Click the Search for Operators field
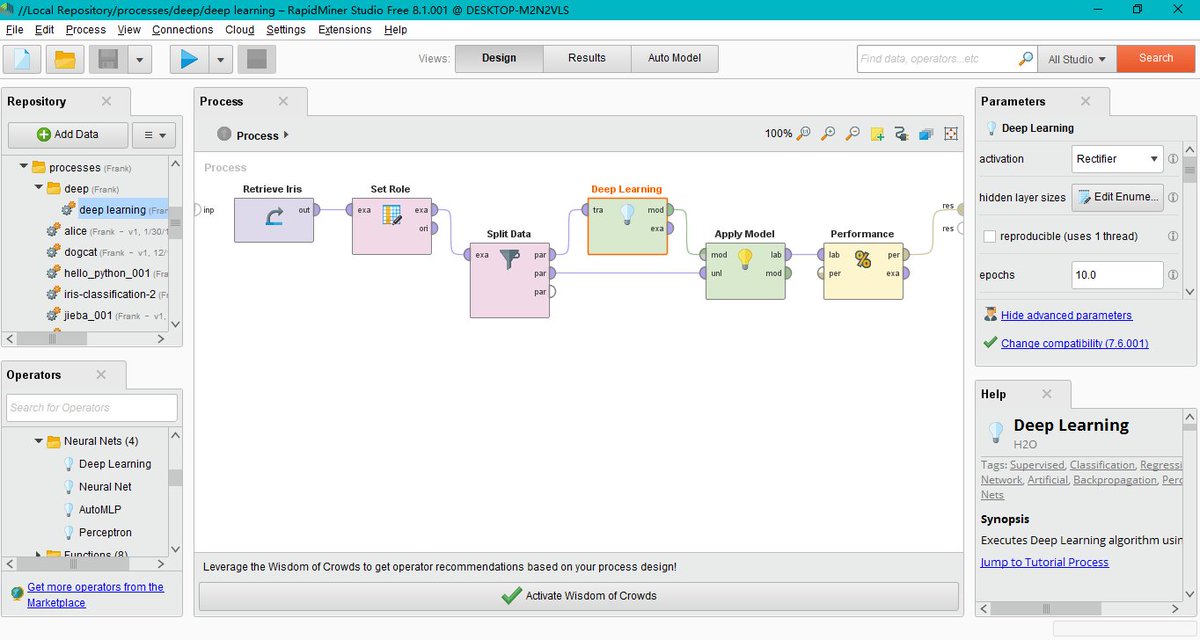Screen dimensions: 1200x640 coord(92,407)
